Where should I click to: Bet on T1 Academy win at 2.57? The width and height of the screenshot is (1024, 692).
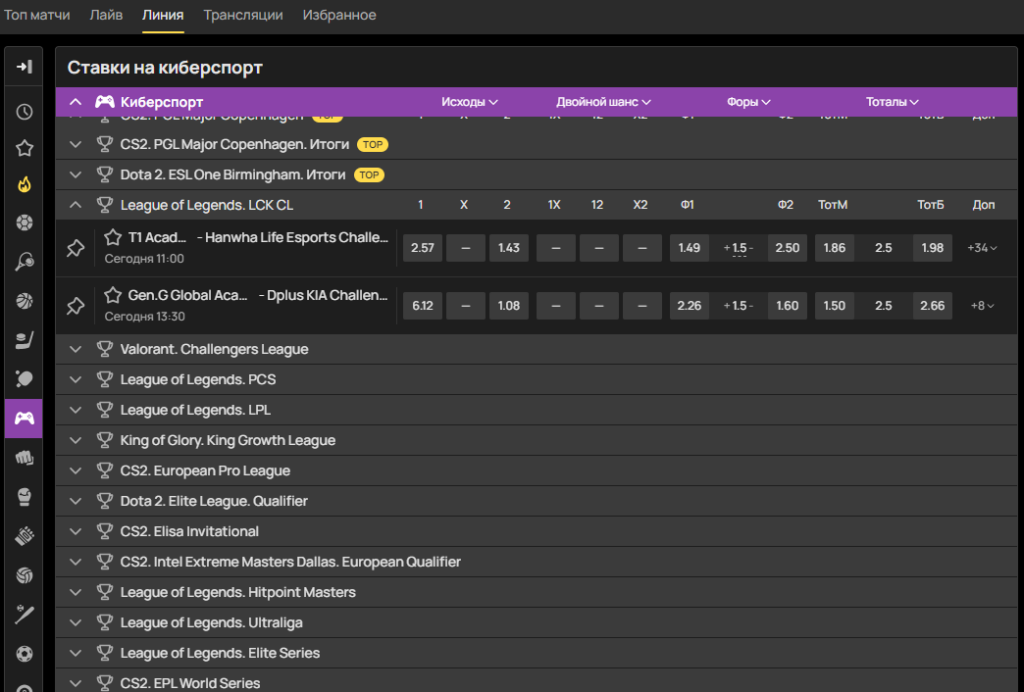point(423,248)
